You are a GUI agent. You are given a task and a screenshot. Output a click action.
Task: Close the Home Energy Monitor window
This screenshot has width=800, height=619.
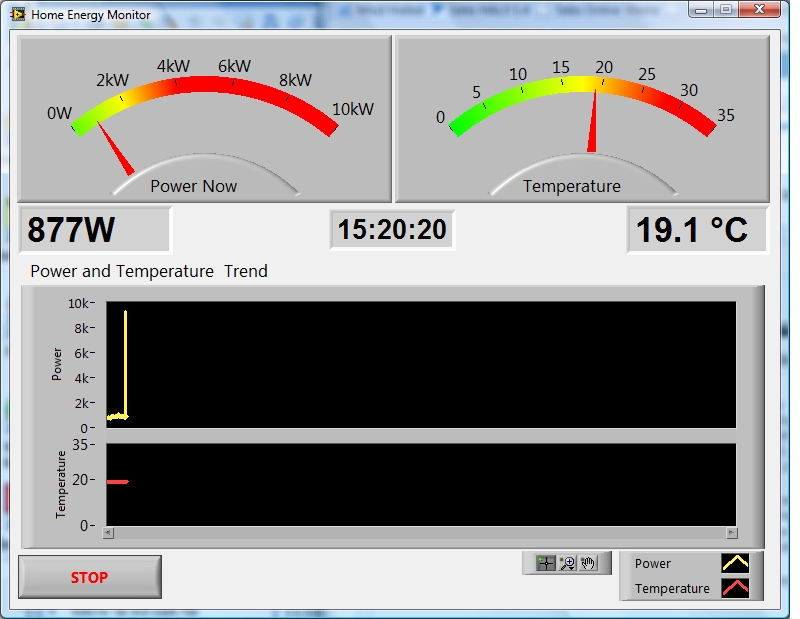pos(759,9)
